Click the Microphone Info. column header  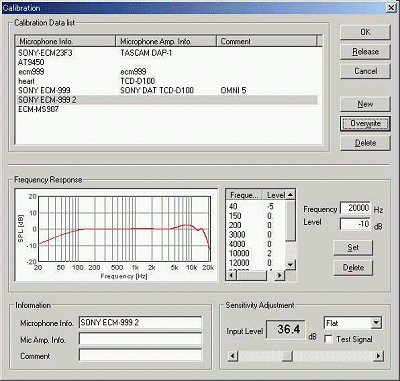pos(65,41)
